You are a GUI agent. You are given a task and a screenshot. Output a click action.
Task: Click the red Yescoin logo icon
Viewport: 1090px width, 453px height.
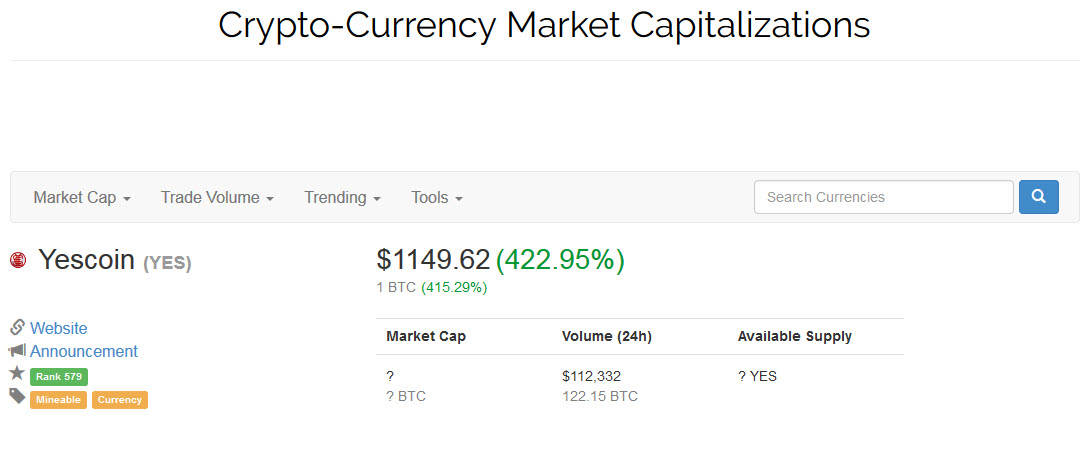(x=17, y=261)
